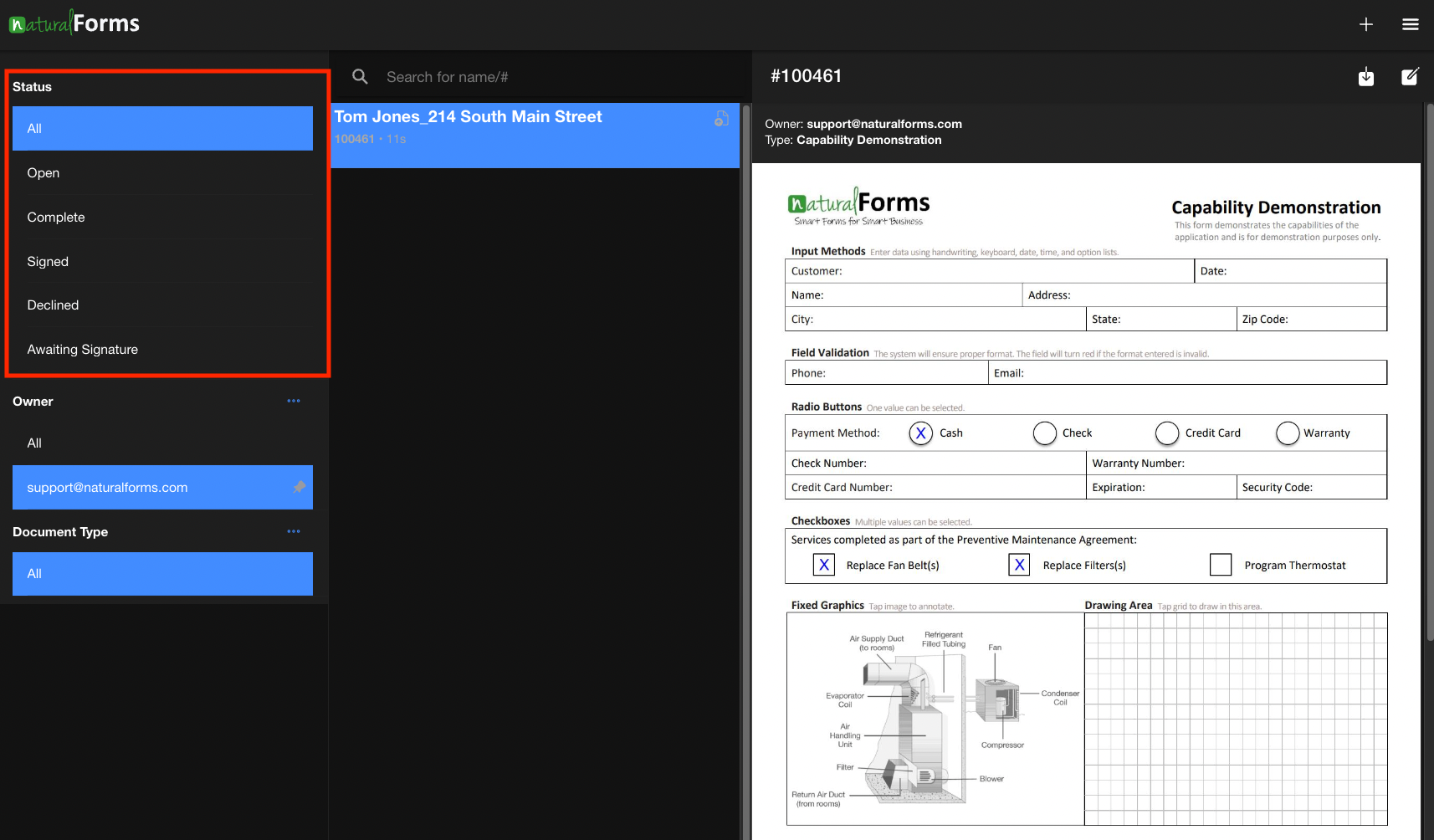This screenshot has height=840, width=1434.
Task: Filter documents by Signed status
Action: click(162, 261)
